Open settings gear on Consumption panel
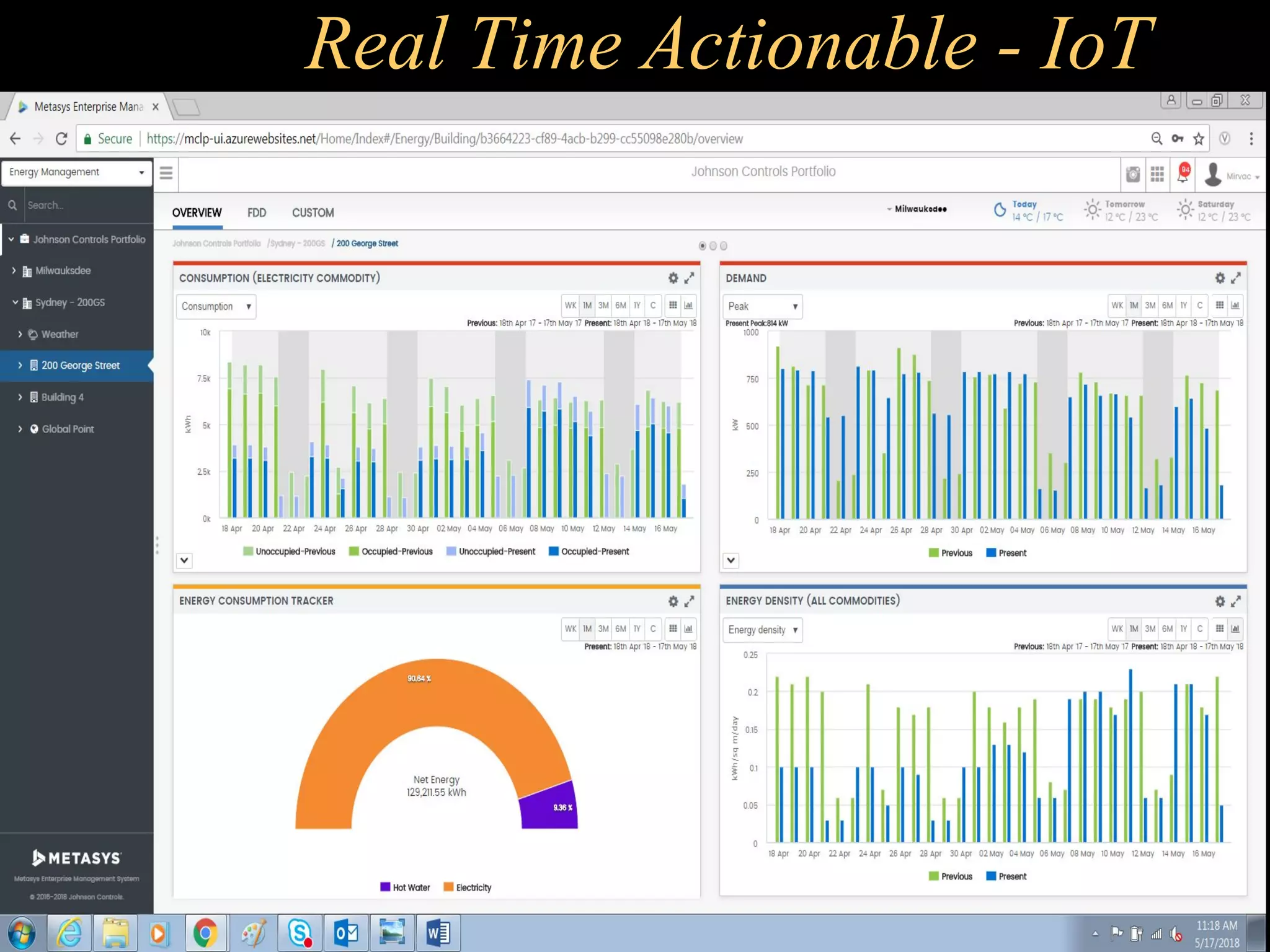The width and height of the screenshot is (1270, 952). click(673, 278)
